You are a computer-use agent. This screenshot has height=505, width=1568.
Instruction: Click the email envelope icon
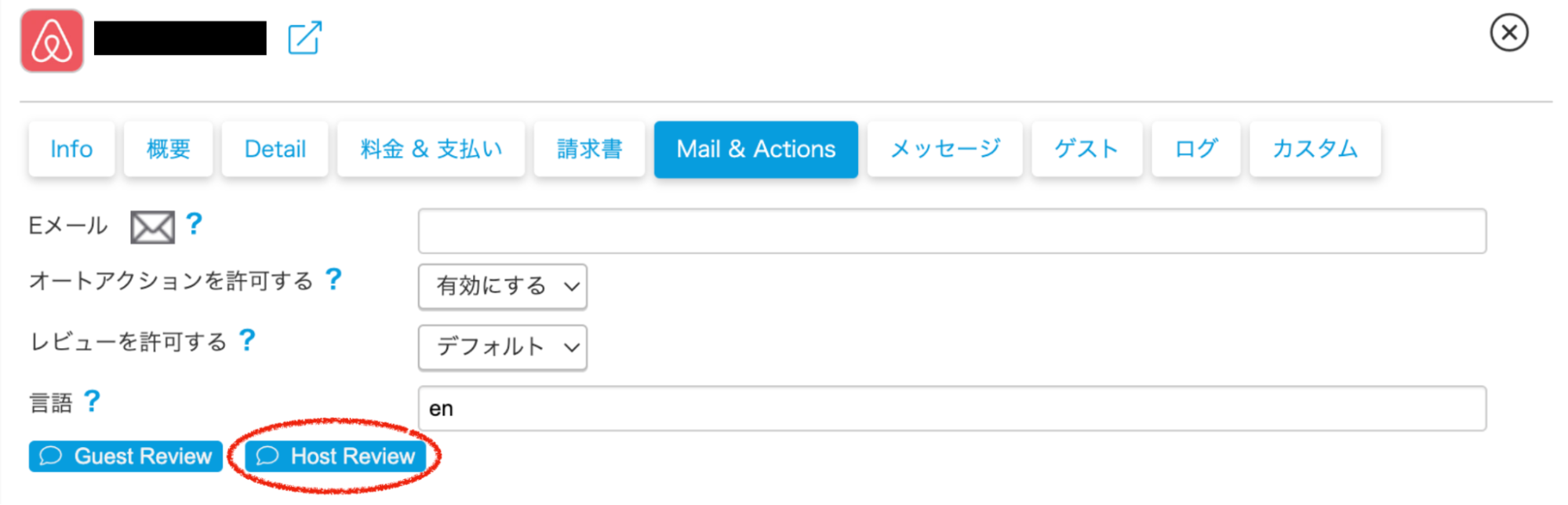coord(152,227)
